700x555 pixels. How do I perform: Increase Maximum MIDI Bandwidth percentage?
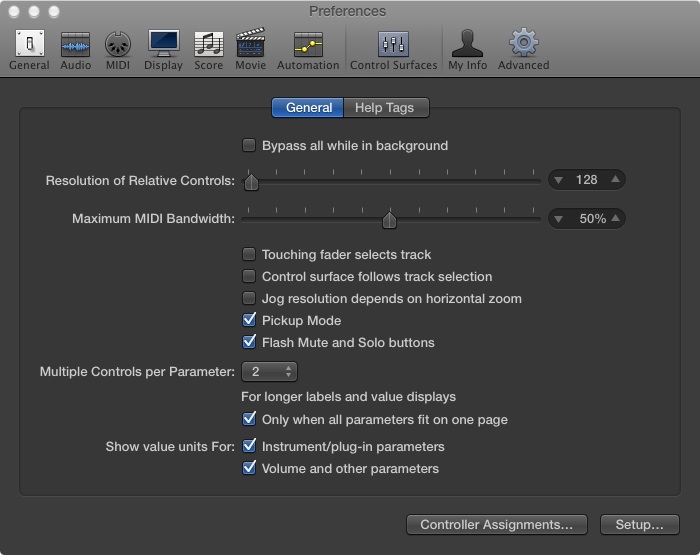click(x=615, y=218)
